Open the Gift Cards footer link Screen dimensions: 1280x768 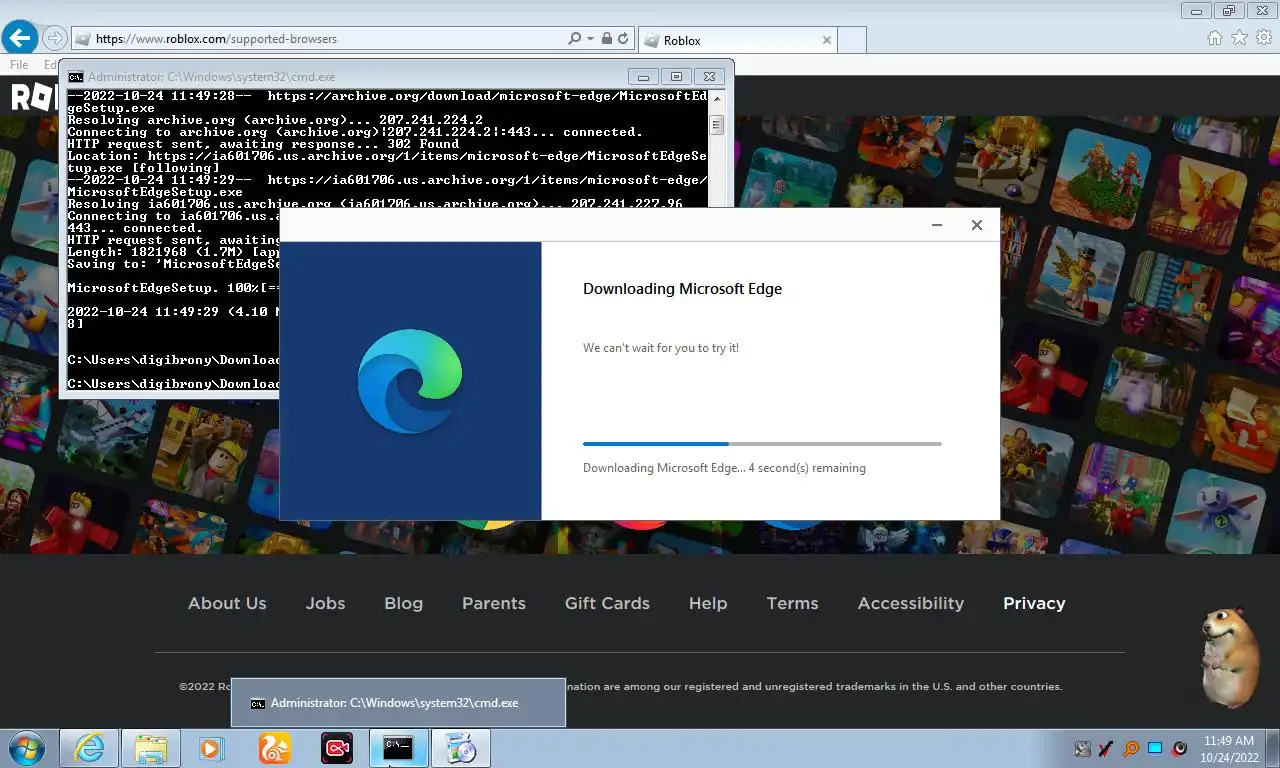tap(607, 603)
